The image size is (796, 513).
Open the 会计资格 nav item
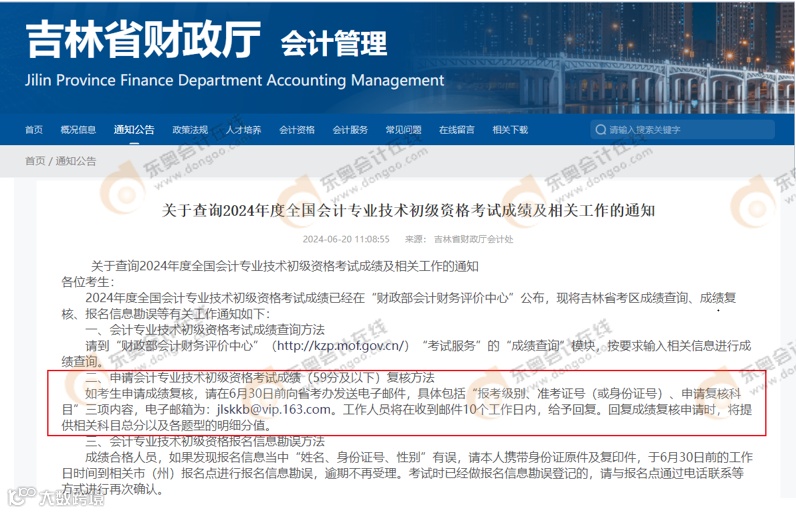pyautogui.click(x=297, y=130)
